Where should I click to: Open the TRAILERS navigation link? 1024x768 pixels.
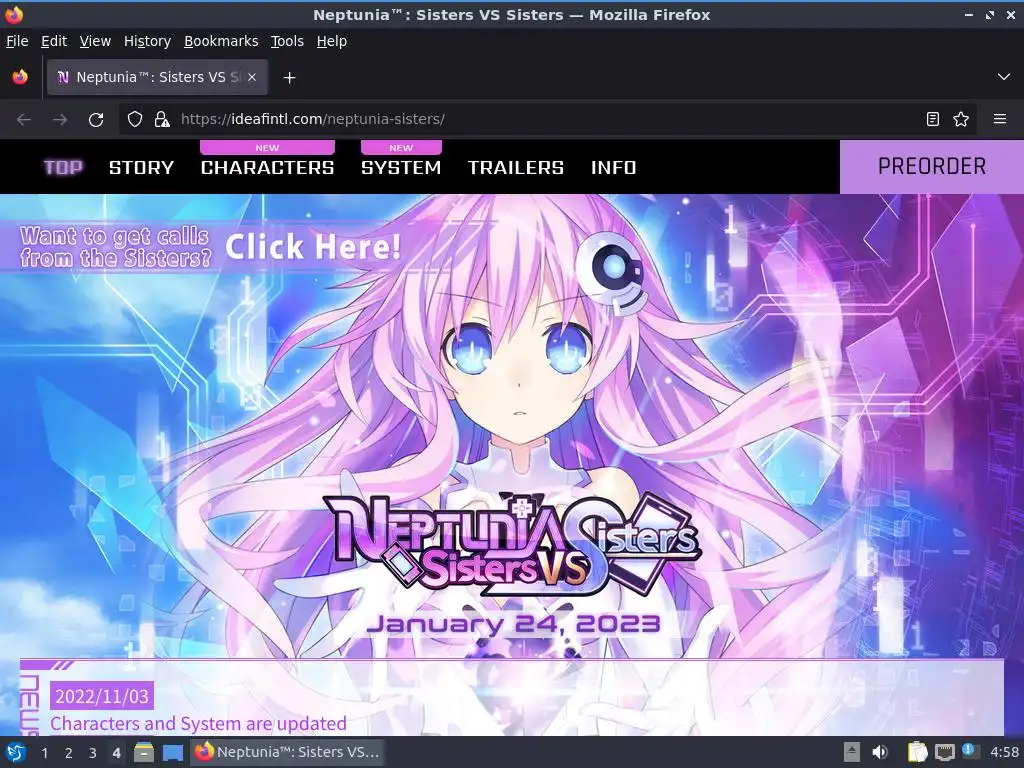pyautogui.click(x=516, y=168)
